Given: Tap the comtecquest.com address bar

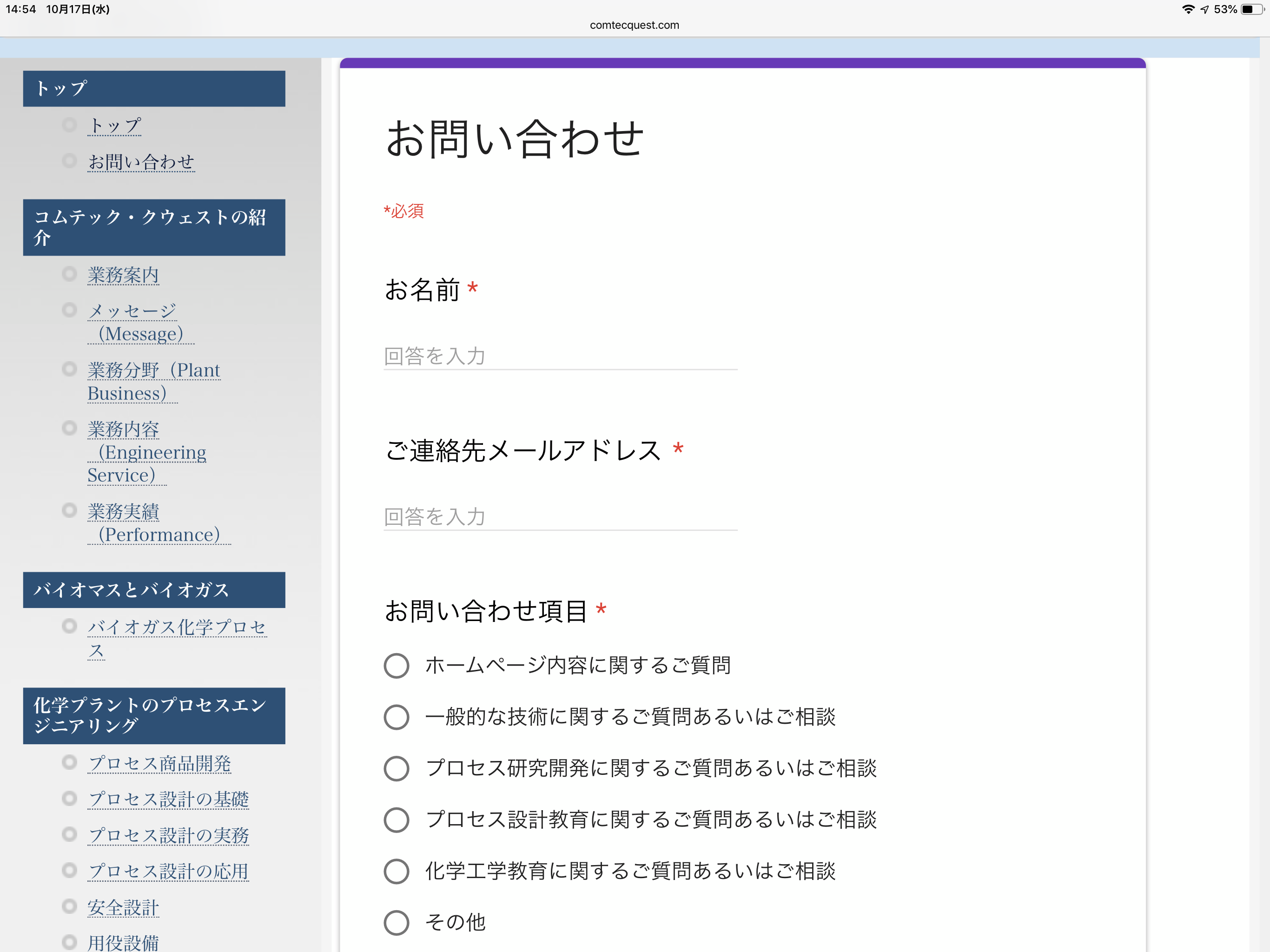Looking at the screenshot, I should (x=635, y=25).
